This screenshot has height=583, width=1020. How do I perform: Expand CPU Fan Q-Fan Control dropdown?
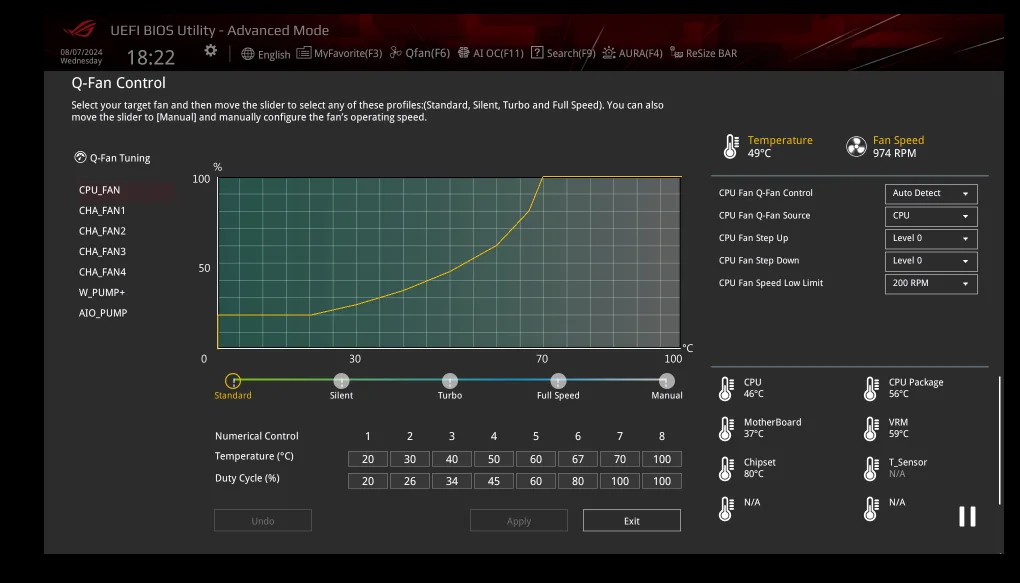click(931, 194)
